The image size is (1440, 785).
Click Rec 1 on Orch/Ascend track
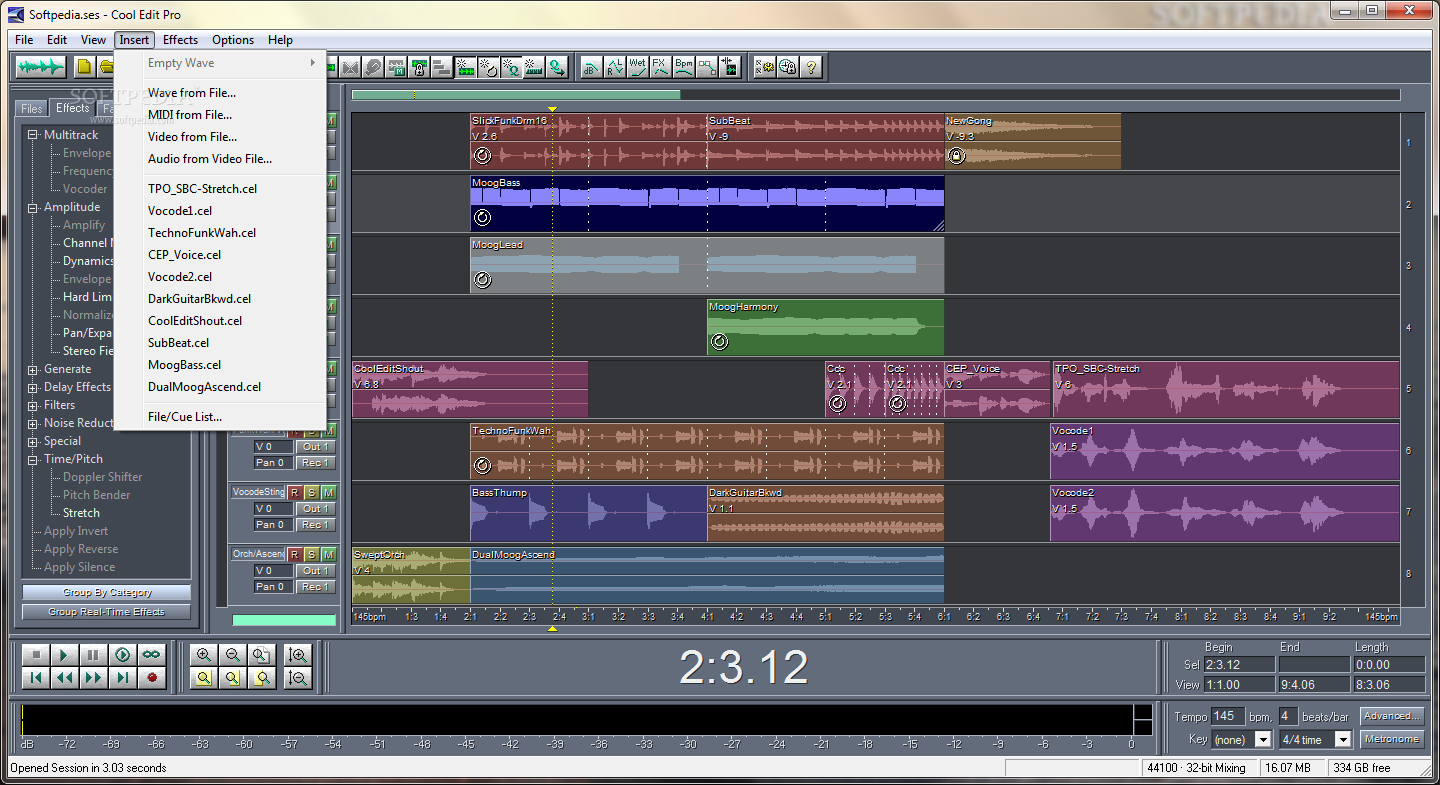click(x=317, y=587)
